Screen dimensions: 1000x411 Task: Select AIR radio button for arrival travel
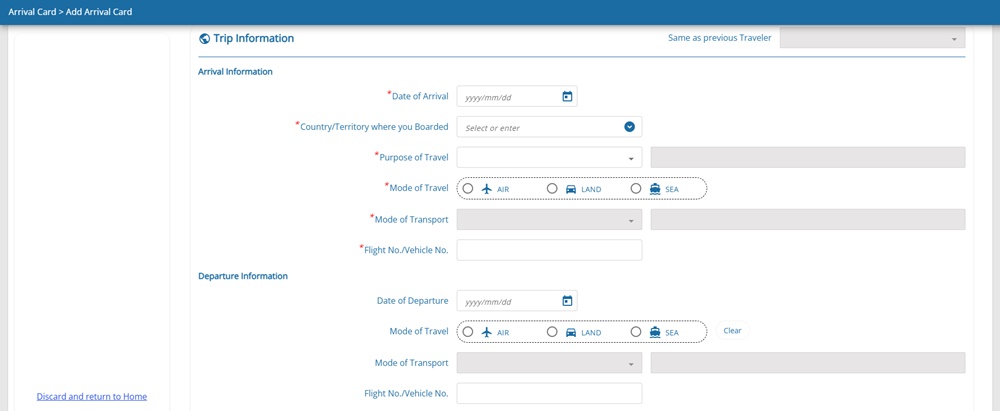(x=468, y=188)
